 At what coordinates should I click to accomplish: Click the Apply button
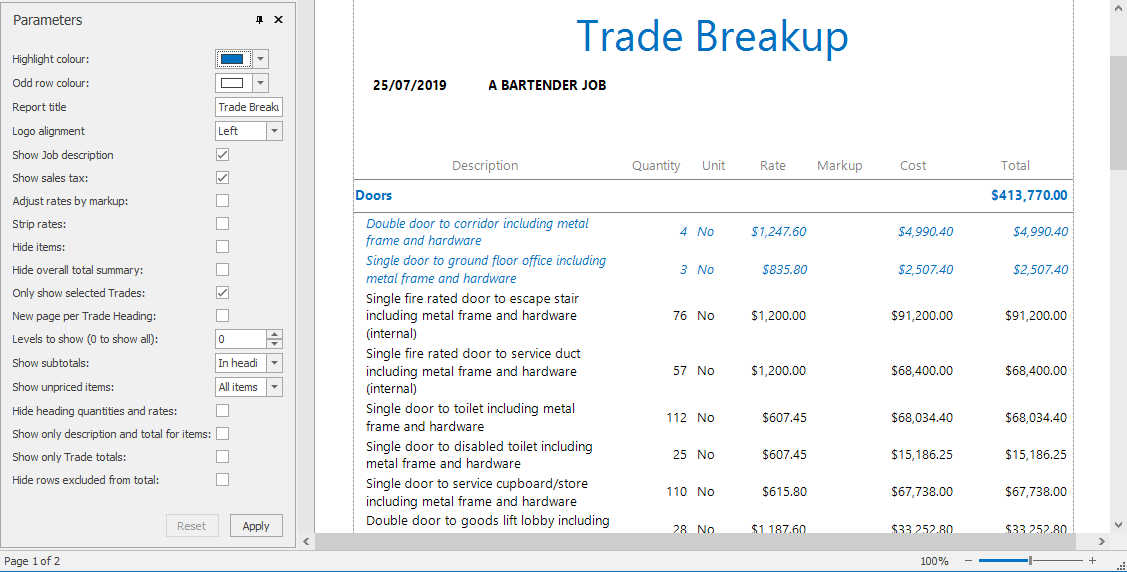coord(256,526)
